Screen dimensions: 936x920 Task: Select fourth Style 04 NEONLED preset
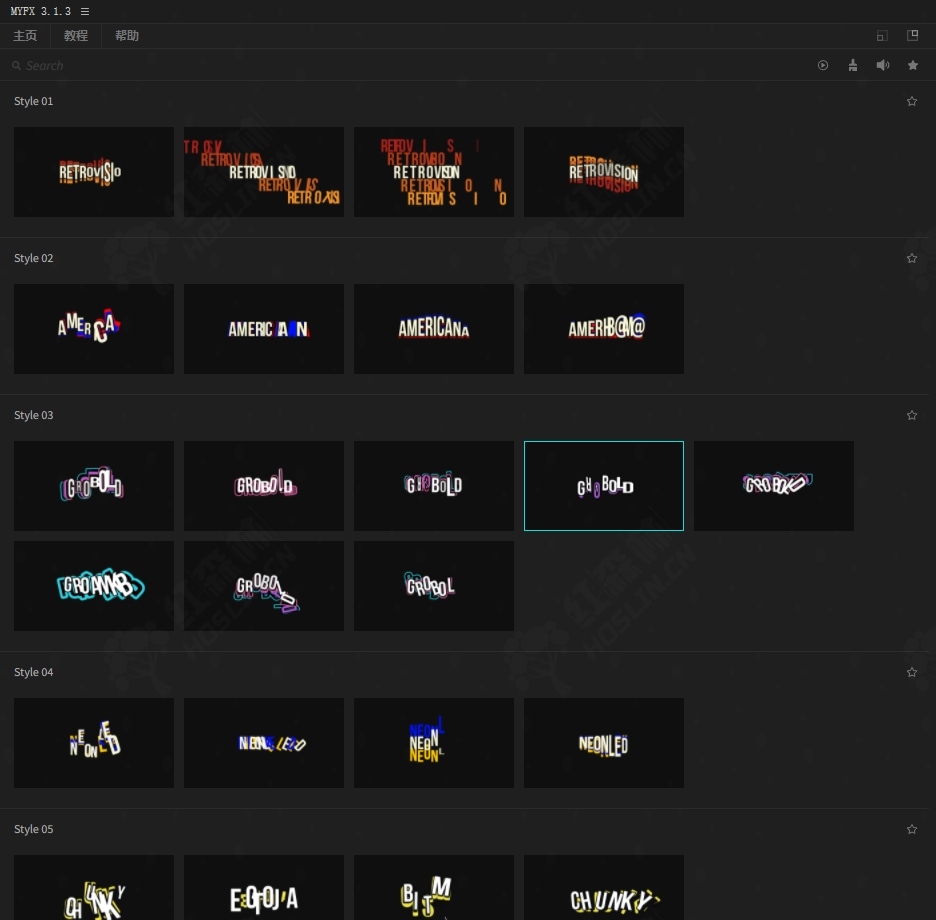[x=604, y=743]
